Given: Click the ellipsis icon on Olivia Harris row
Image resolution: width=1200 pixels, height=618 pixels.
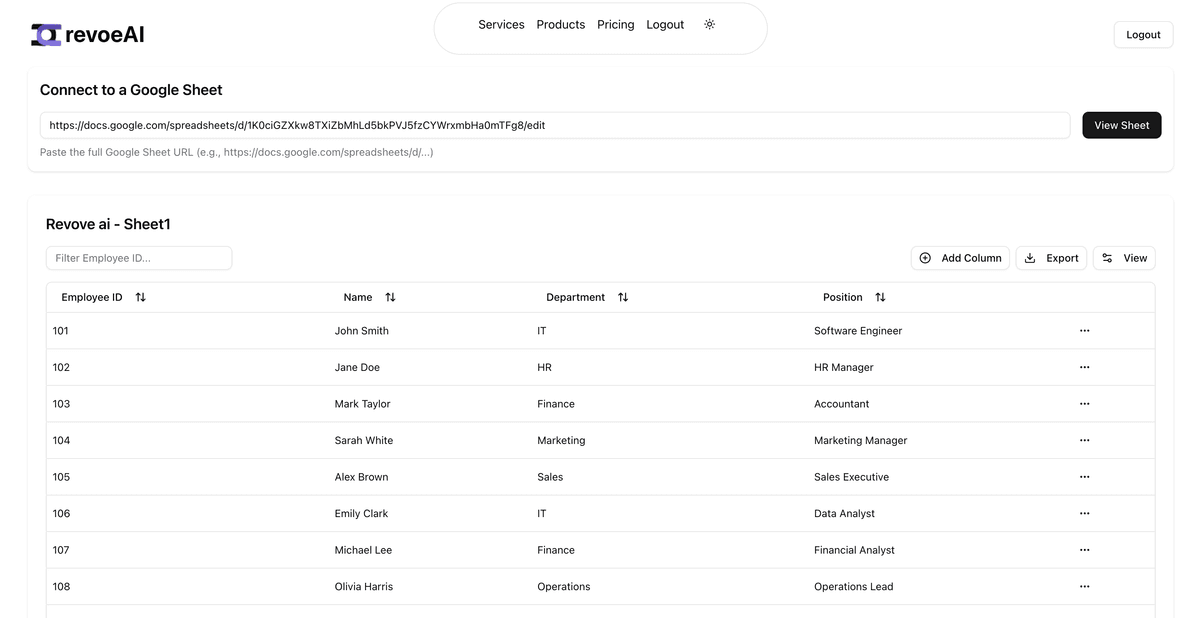Looking at the screenshot, I should [x=1084, y=586].
